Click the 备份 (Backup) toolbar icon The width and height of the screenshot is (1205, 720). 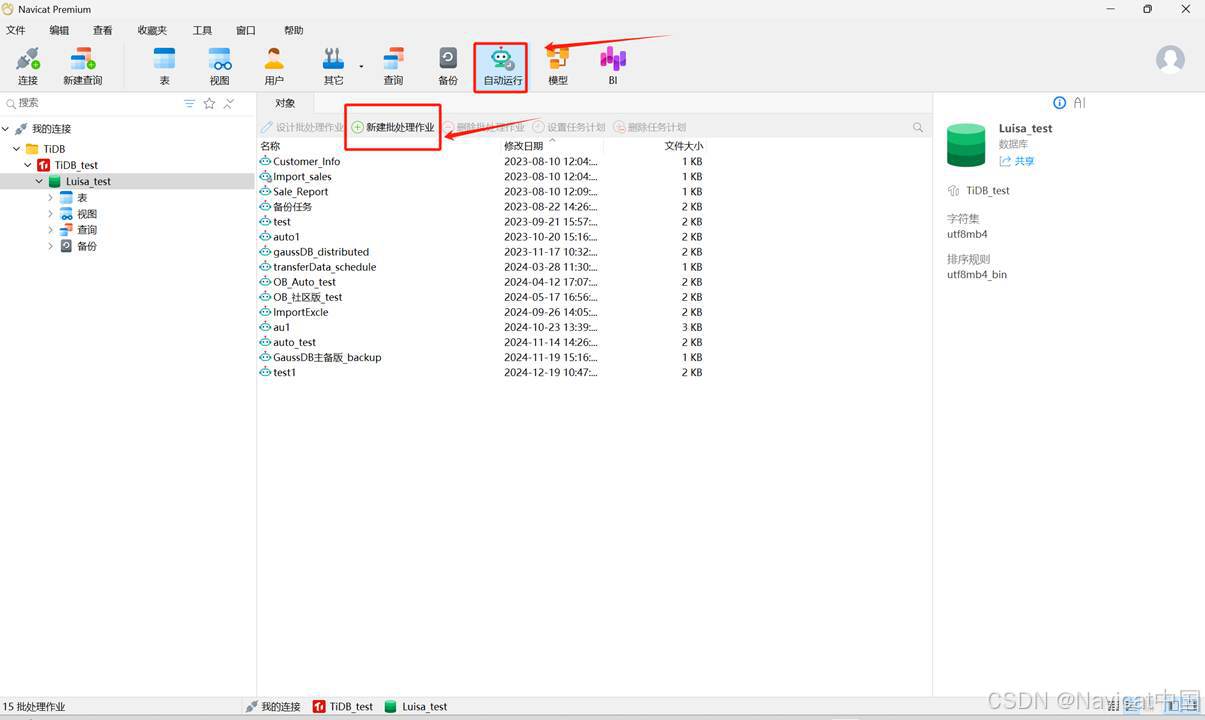click(x=448, y=66)
